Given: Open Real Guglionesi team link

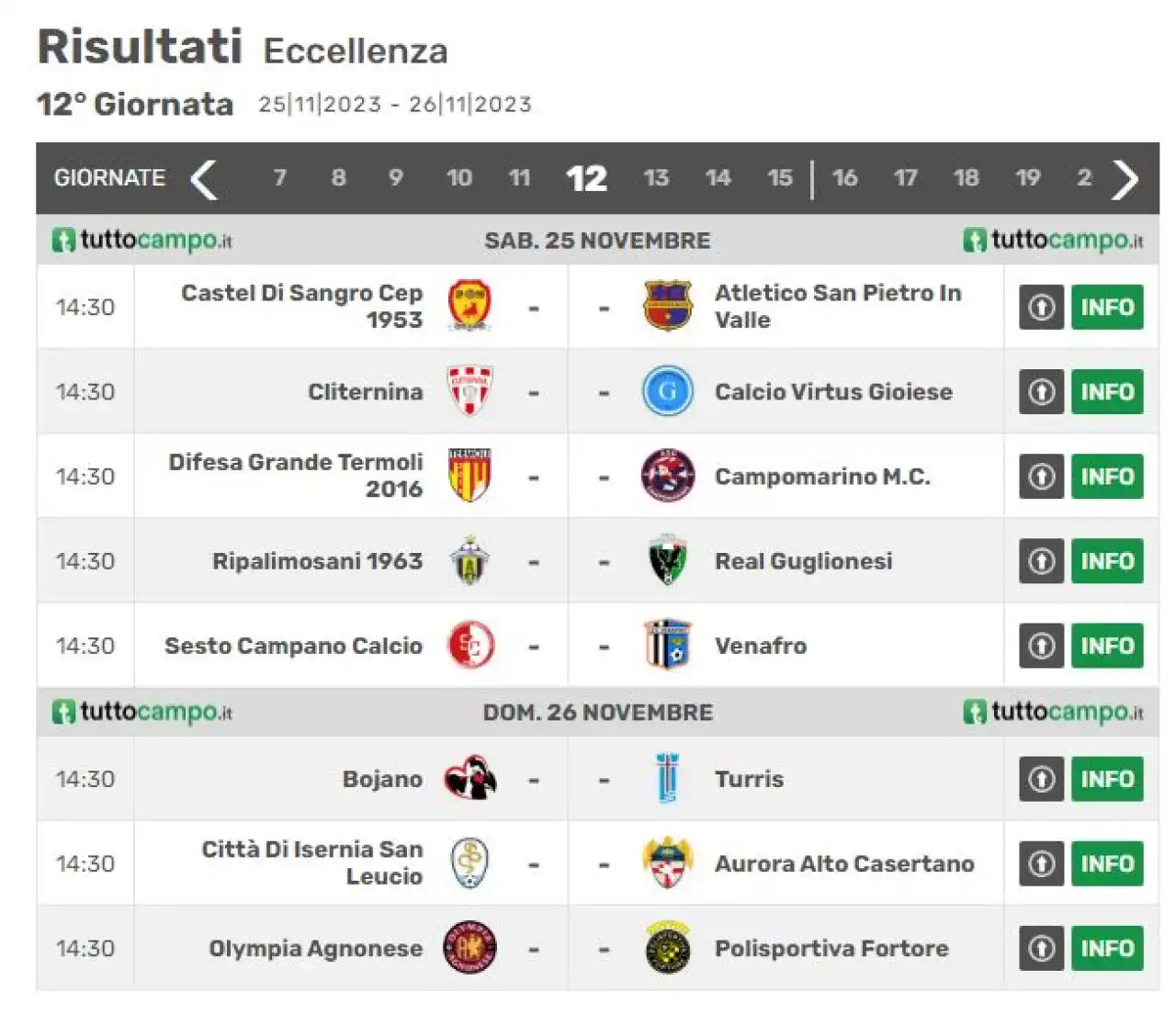Looking at the screenshot, I should pyautogui.click(x=803, y=561).
